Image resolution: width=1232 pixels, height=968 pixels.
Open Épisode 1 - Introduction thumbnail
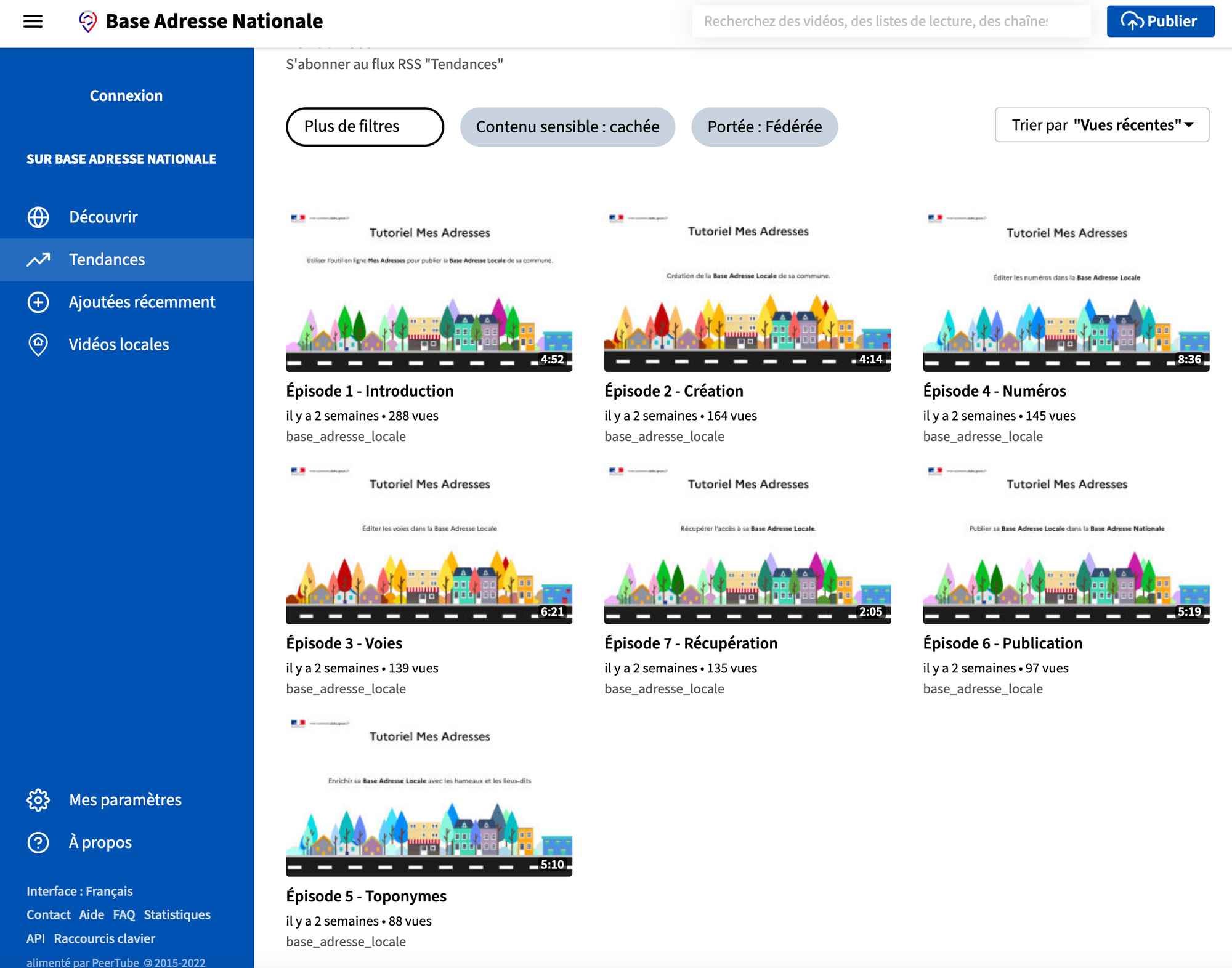click(429, 291)
